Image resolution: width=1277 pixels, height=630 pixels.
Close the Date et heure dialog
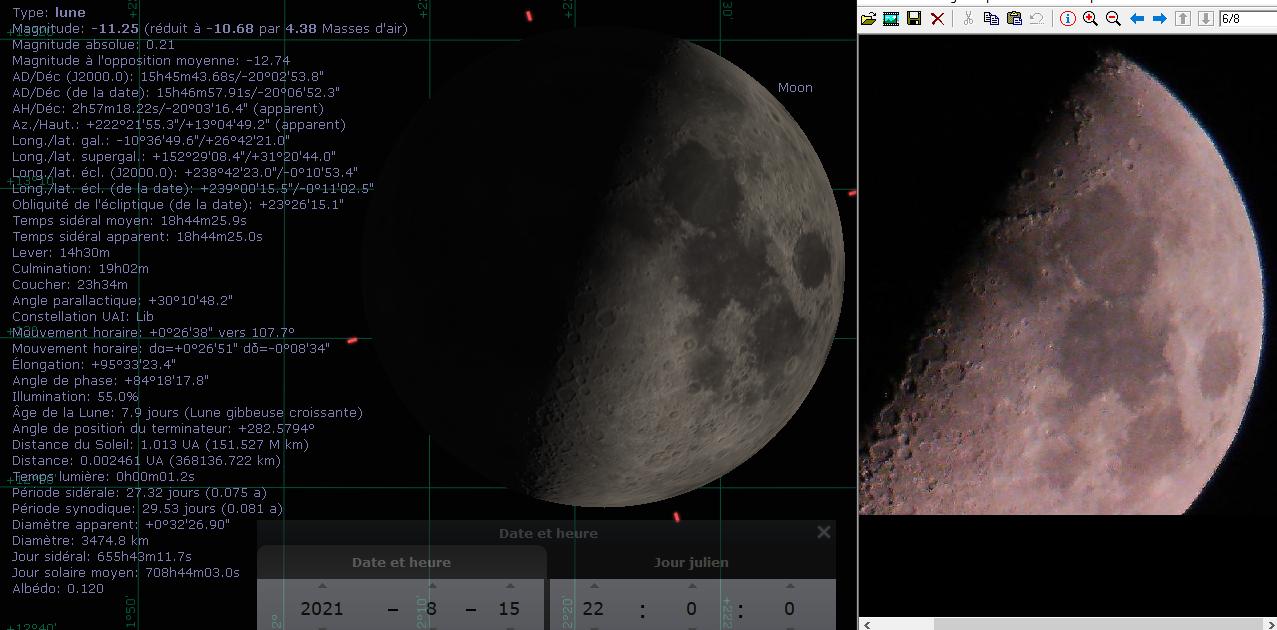824,532
